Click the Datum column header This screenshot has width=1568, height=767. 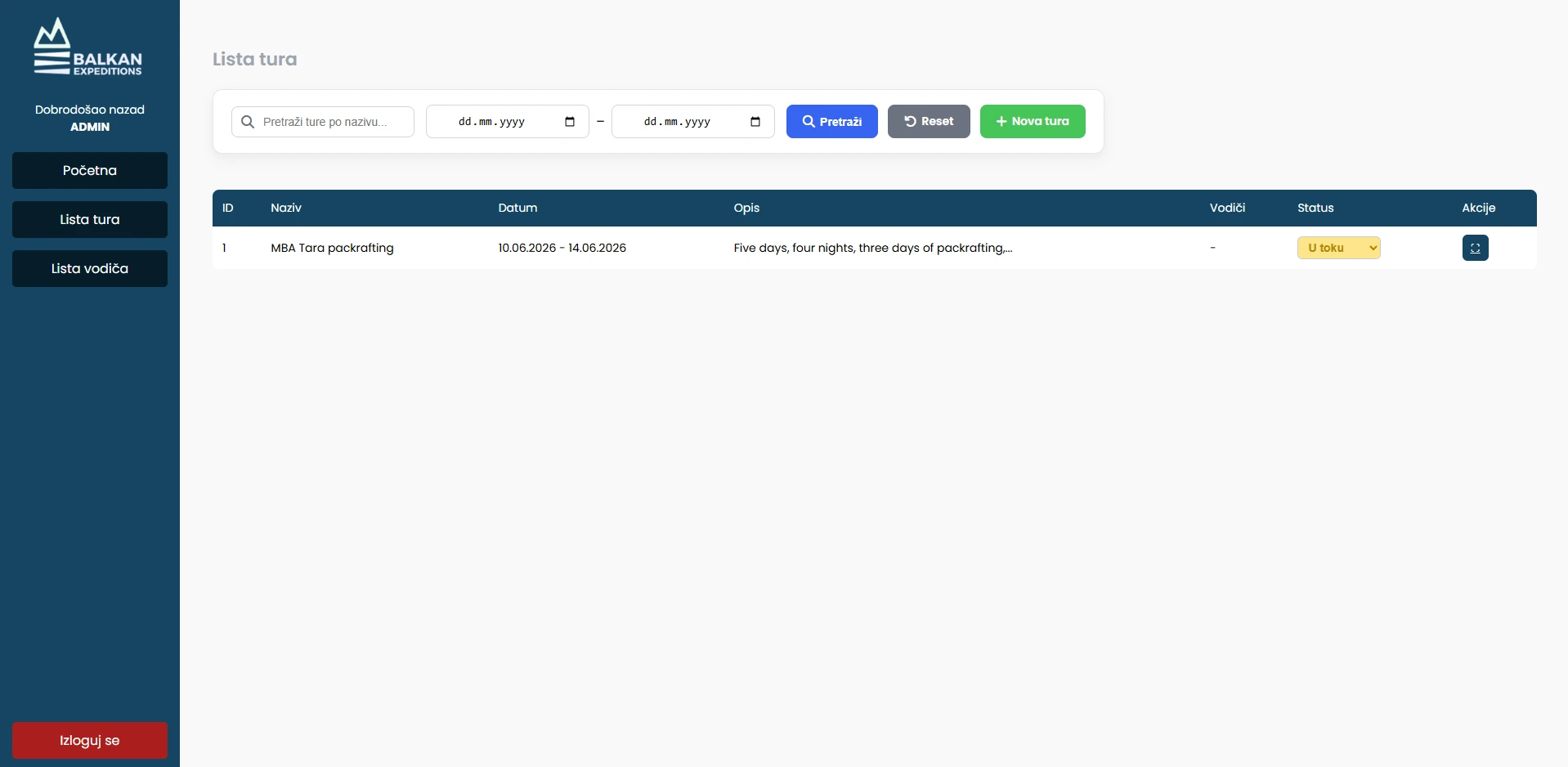[x=517, y=208]
